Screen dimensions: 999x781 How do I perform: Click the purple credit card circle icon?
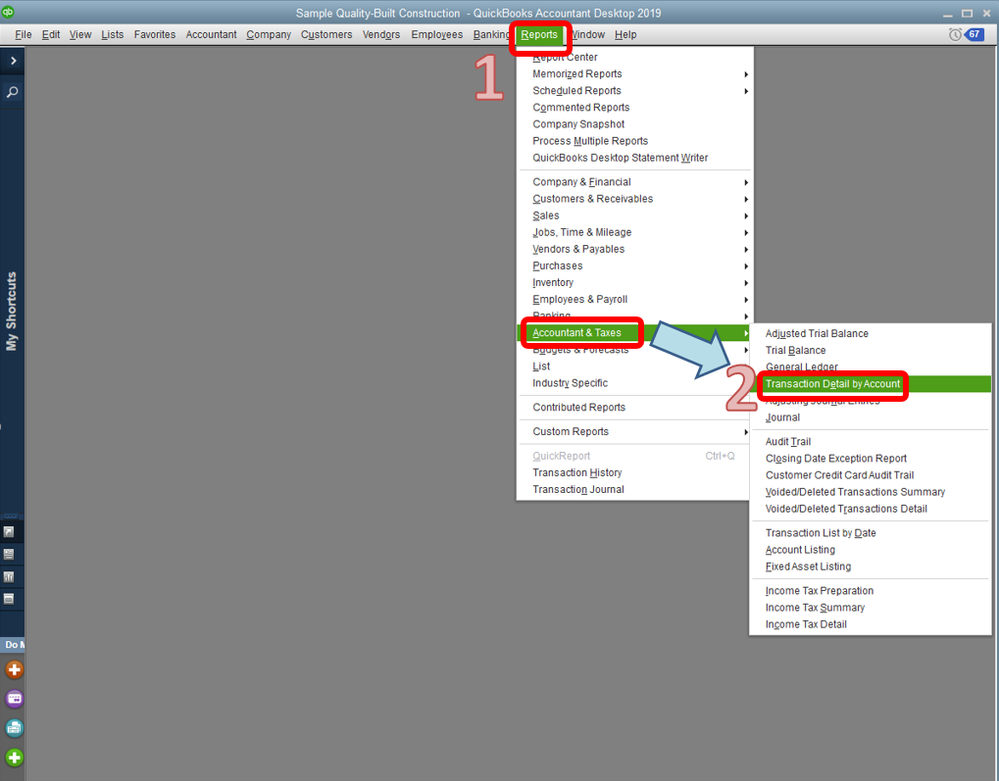point(14,699)
